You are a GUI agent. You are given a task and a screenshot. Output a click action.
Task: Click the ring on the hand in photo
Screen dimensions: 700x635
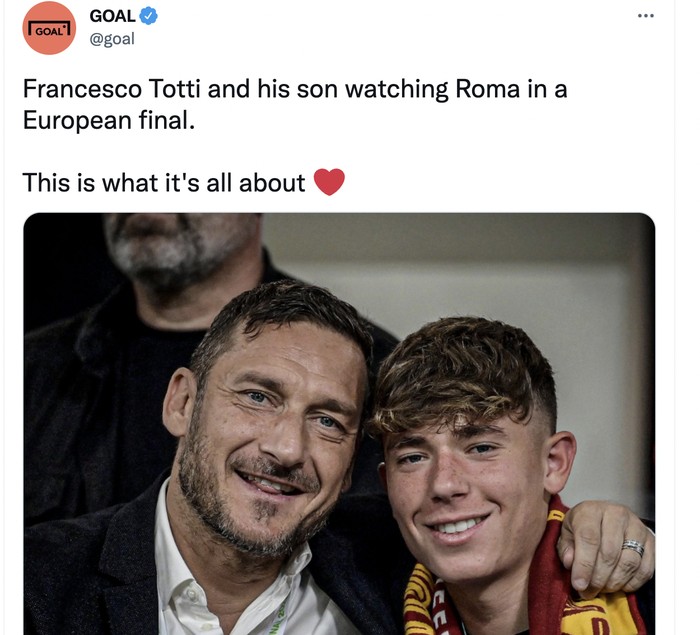click(x=633, y=548)
